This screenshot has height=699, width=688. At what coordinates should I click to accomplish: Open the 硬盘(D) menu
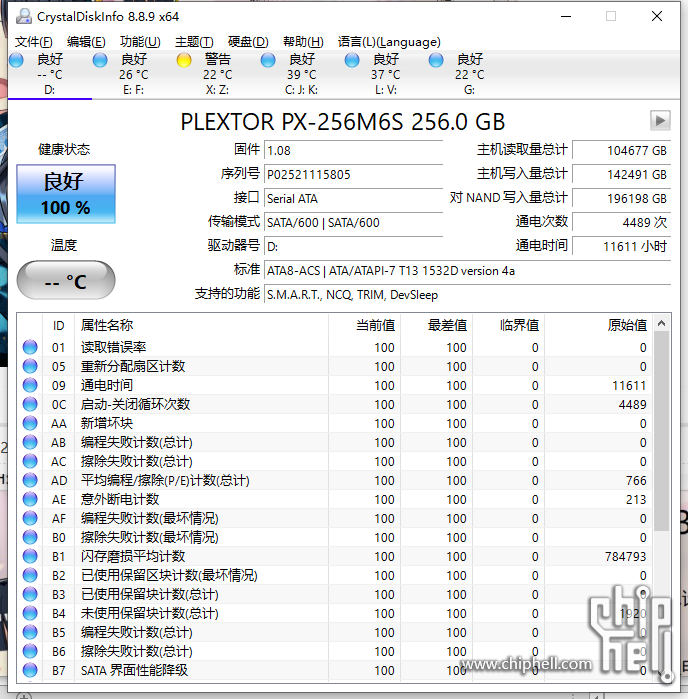click(x=248, y=42)
